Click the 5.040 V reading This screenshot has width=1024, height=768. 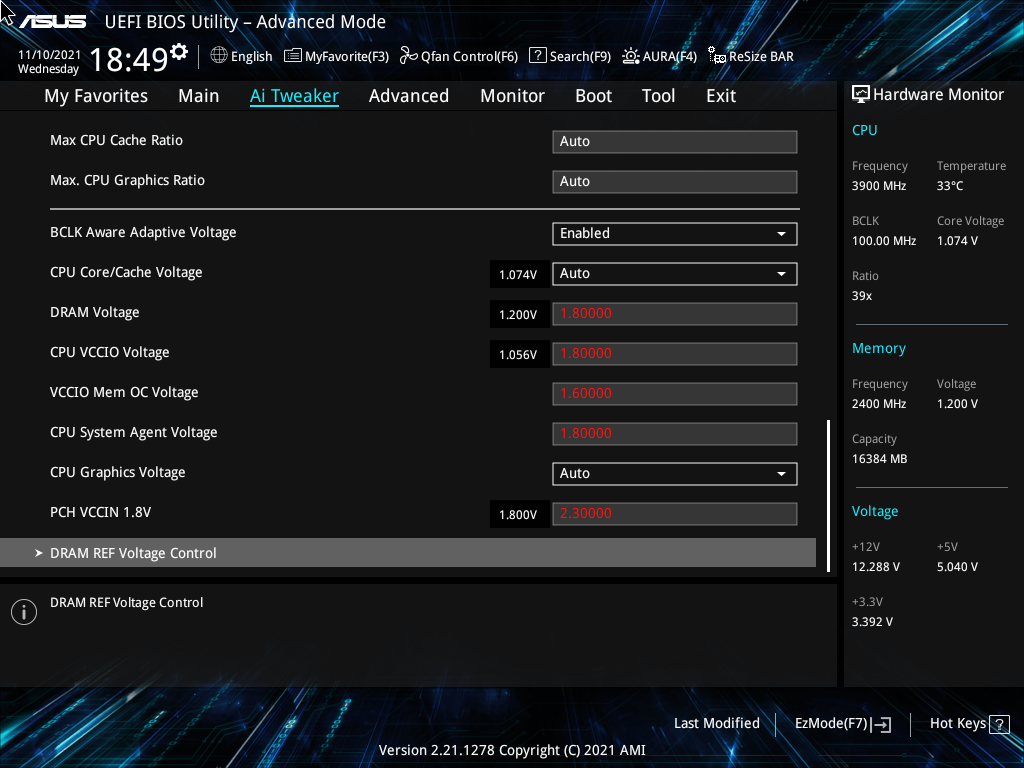pyautogui.click(x=957, y=567)
